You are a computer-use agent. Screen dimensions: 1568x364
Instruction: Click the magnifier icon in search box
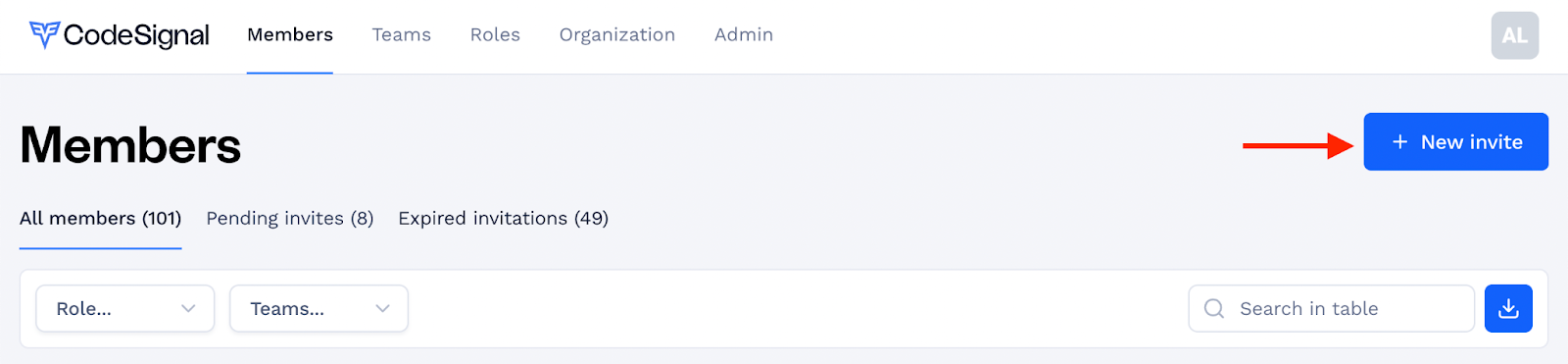point(1214,308)
